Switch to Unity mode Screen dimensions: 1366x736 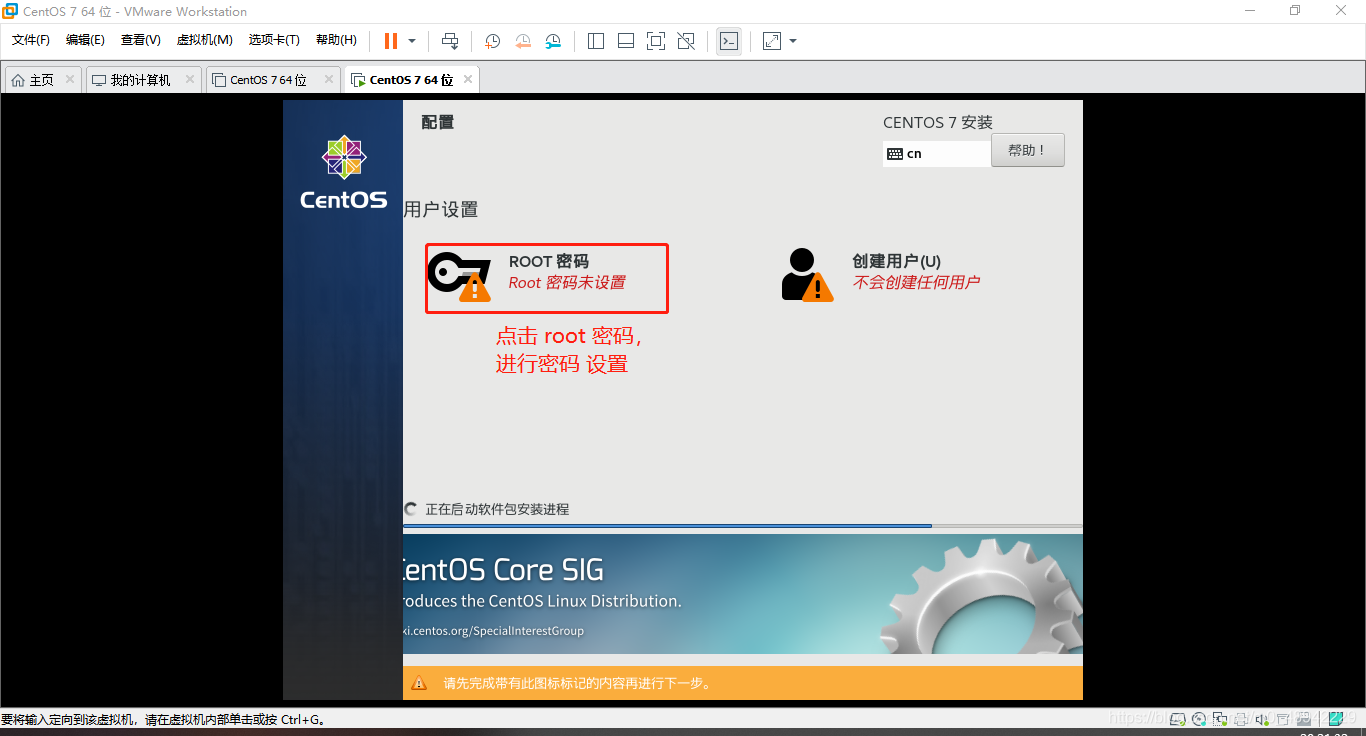(x=686, y=41)
